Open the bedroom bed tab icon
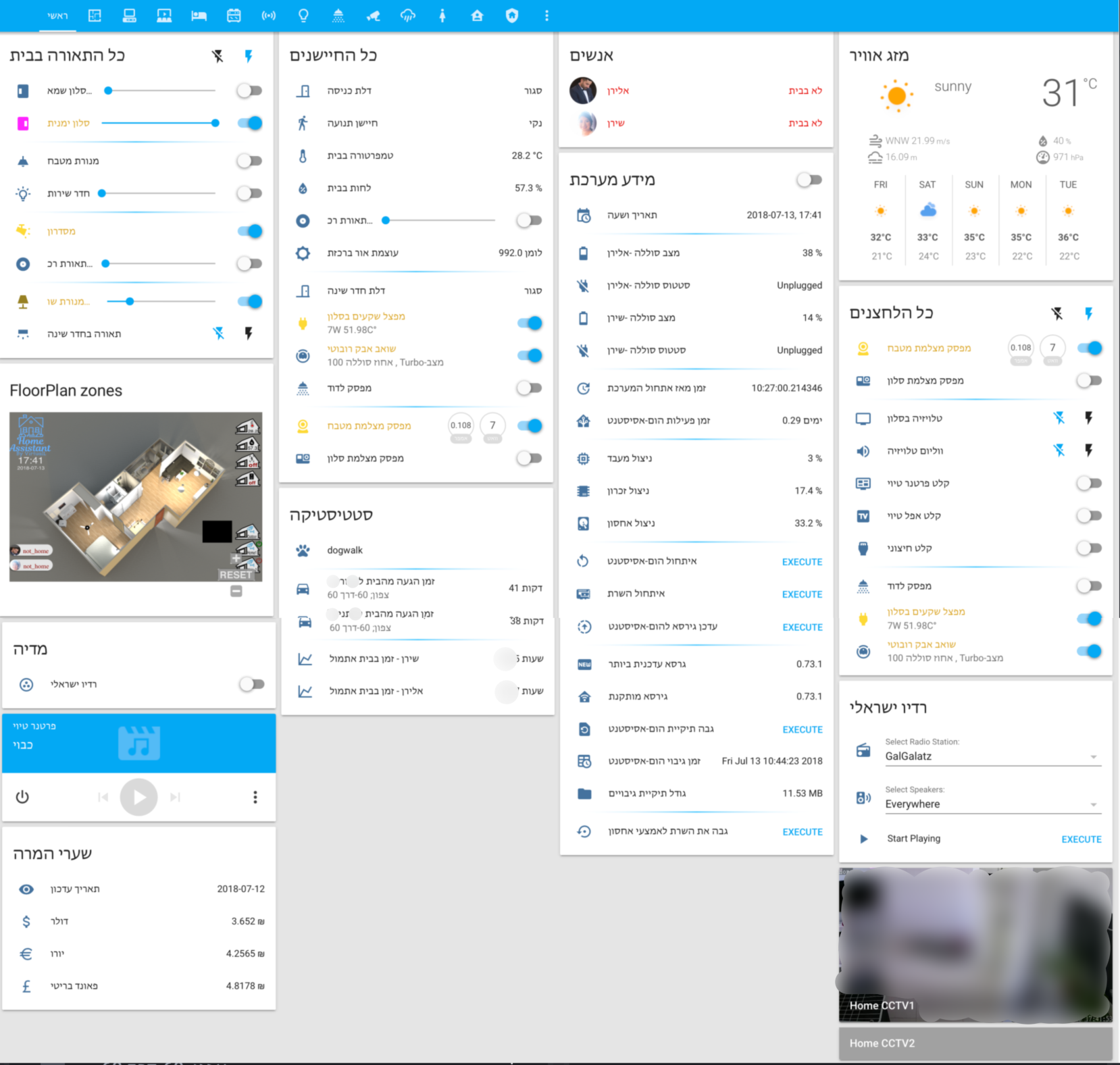1120x1065 pixels. coord(199,16)
